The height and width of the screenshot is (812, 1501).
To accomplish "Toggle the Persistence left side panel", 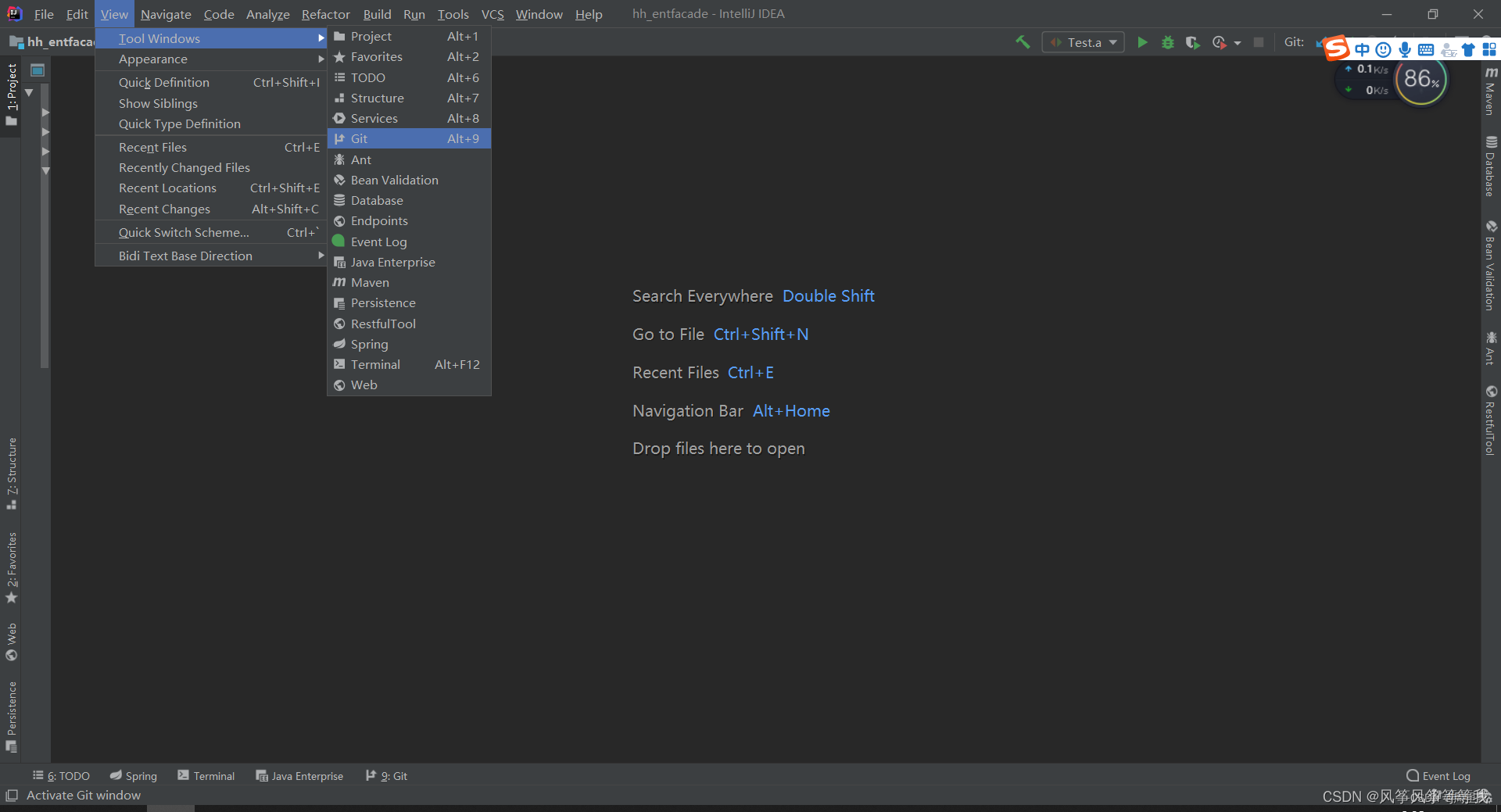I will (11, 717).
